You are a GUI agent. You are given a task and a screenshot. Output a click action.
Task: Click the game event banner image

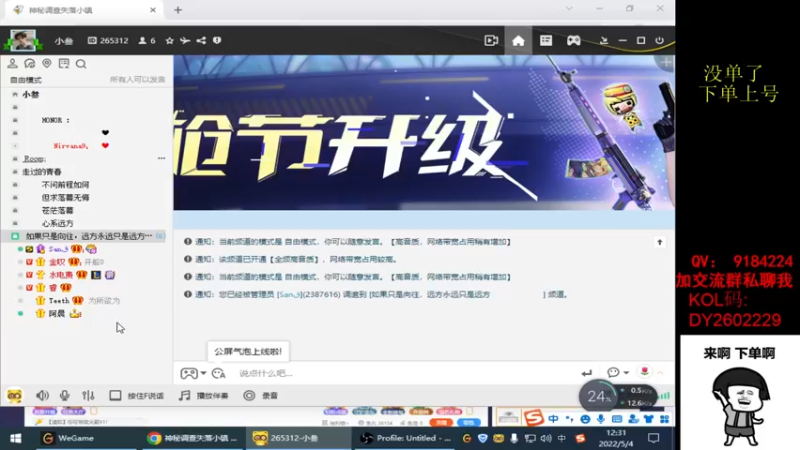click(x=424, y=133)
